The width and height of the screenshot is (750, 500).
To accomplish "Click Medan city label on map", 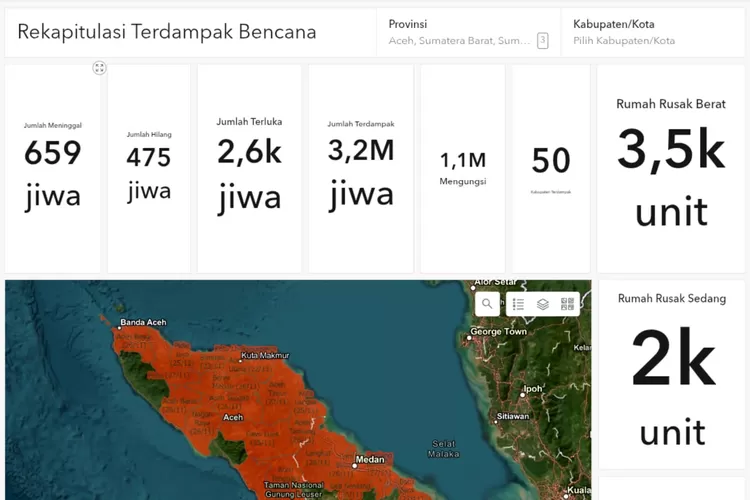I will click(370, 459).
